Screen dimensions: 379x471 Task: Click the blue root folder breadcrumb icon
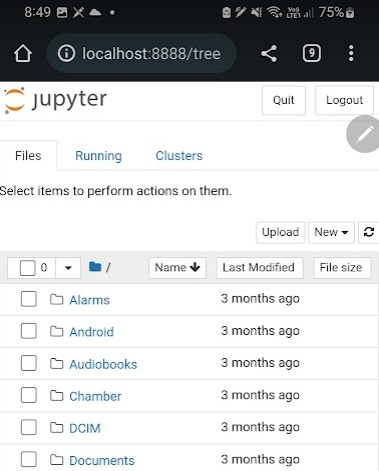[95, 267]
